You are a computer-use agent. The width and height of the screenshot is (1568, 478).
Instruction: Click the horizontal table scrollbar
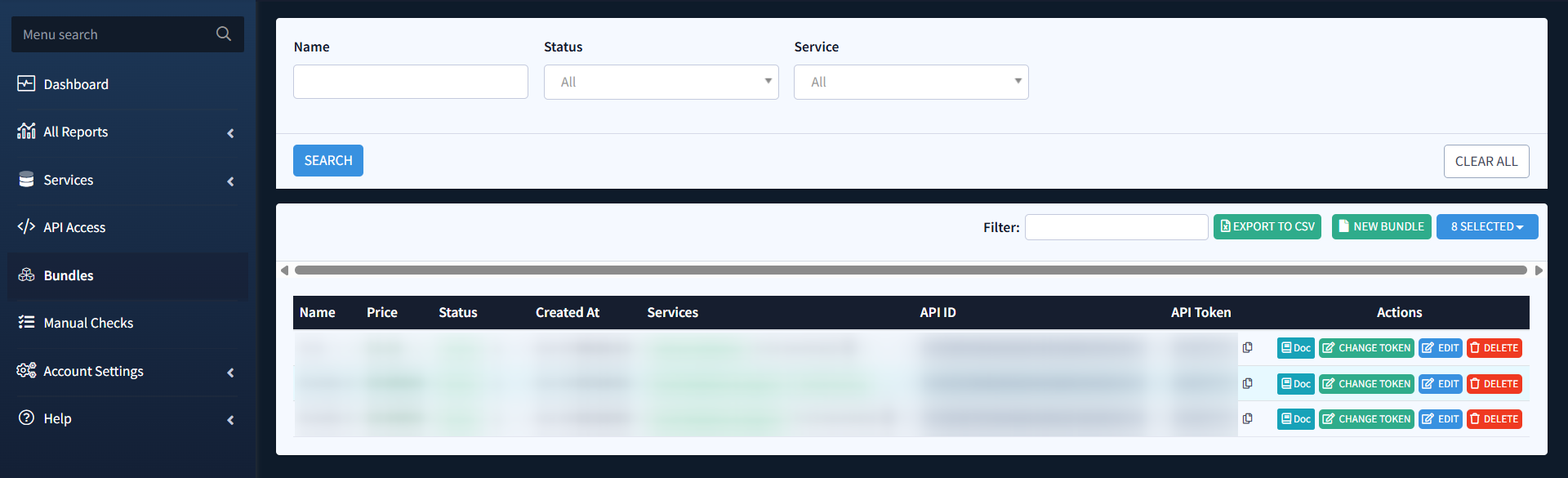tap(910, 270)
